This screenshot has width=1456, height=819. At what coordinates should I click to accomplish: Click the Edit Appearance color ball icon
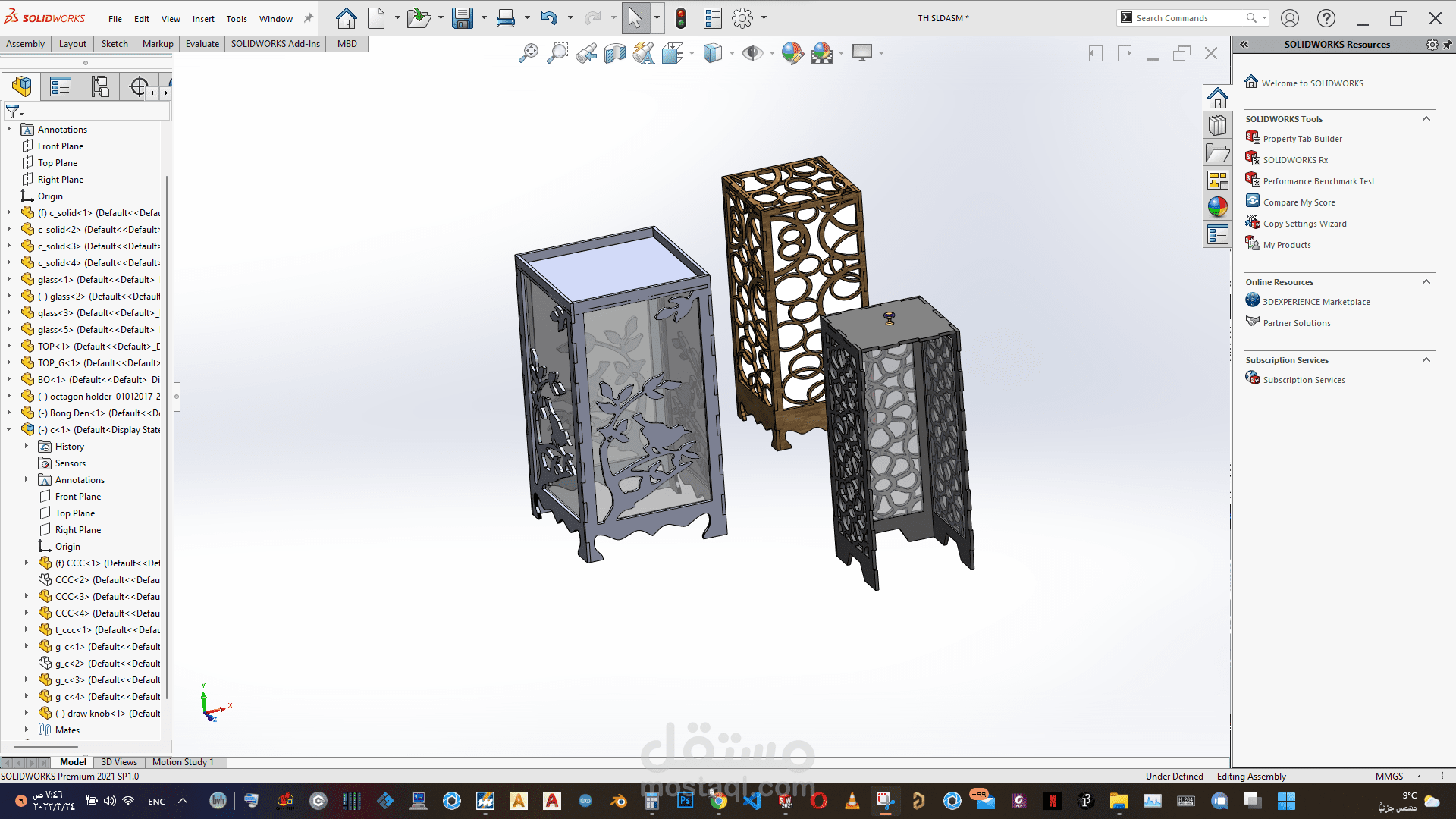[x=792, y=53]
